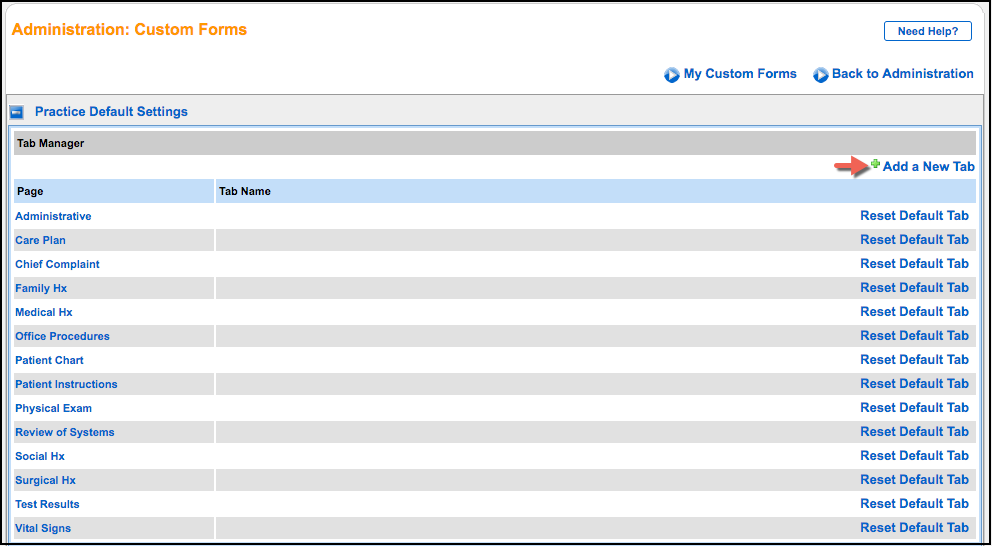Reset default tab for Test Results
Viewport: 992px width, 546px height.
pos(914,504)
